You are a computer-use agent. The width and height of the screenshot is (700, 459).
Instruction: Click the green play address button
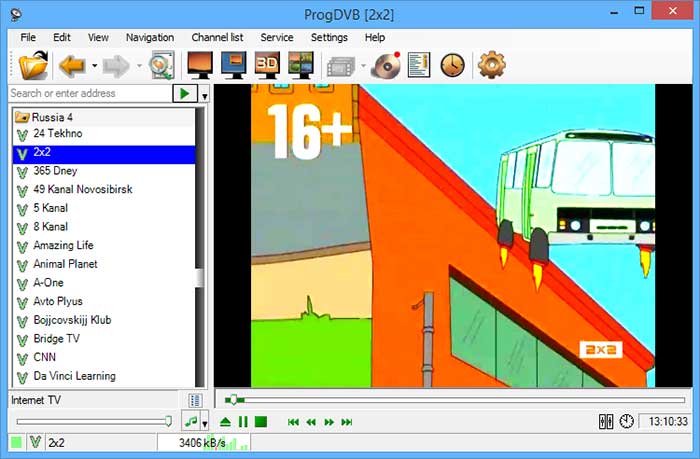185,94
